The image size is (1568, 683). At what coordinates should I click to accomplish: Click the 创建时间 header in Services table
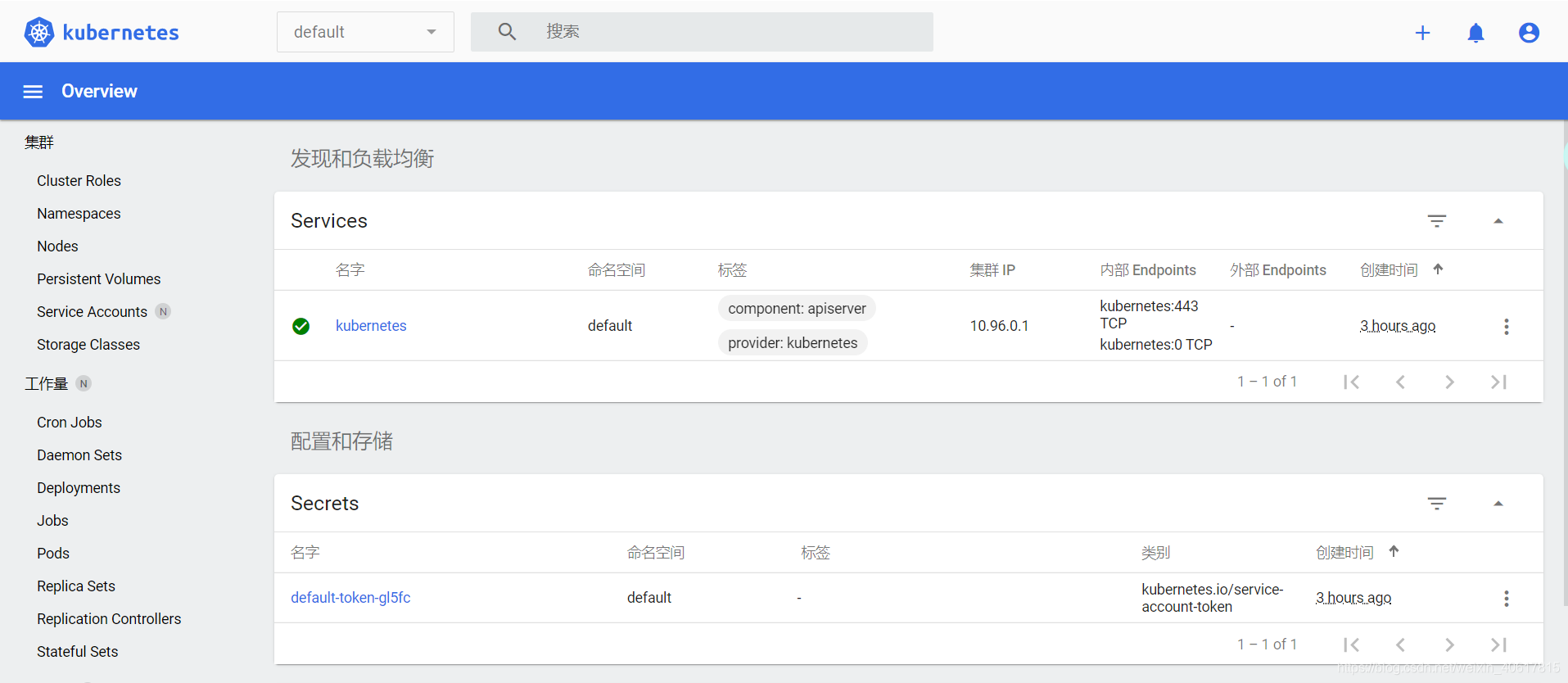coord(1389,270)
